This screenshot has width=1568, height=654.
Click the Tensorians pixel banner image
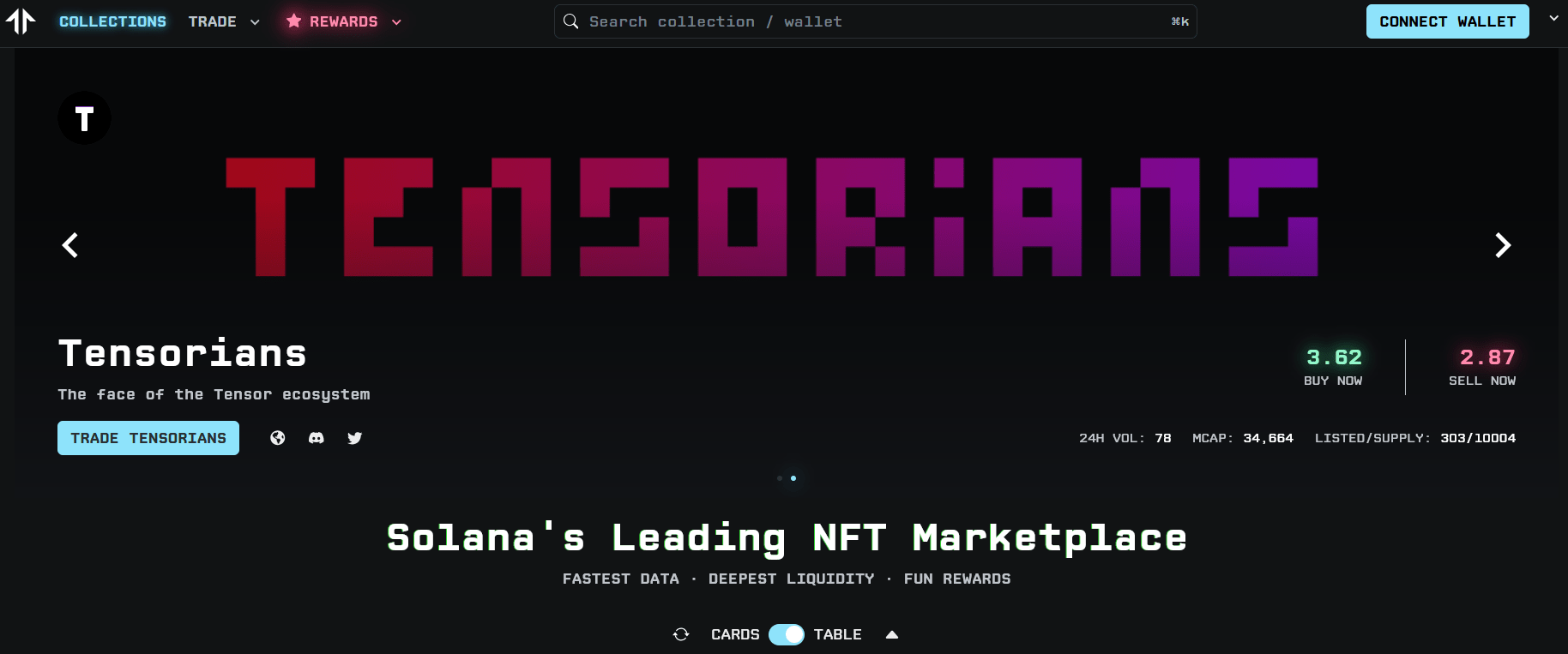772,217
